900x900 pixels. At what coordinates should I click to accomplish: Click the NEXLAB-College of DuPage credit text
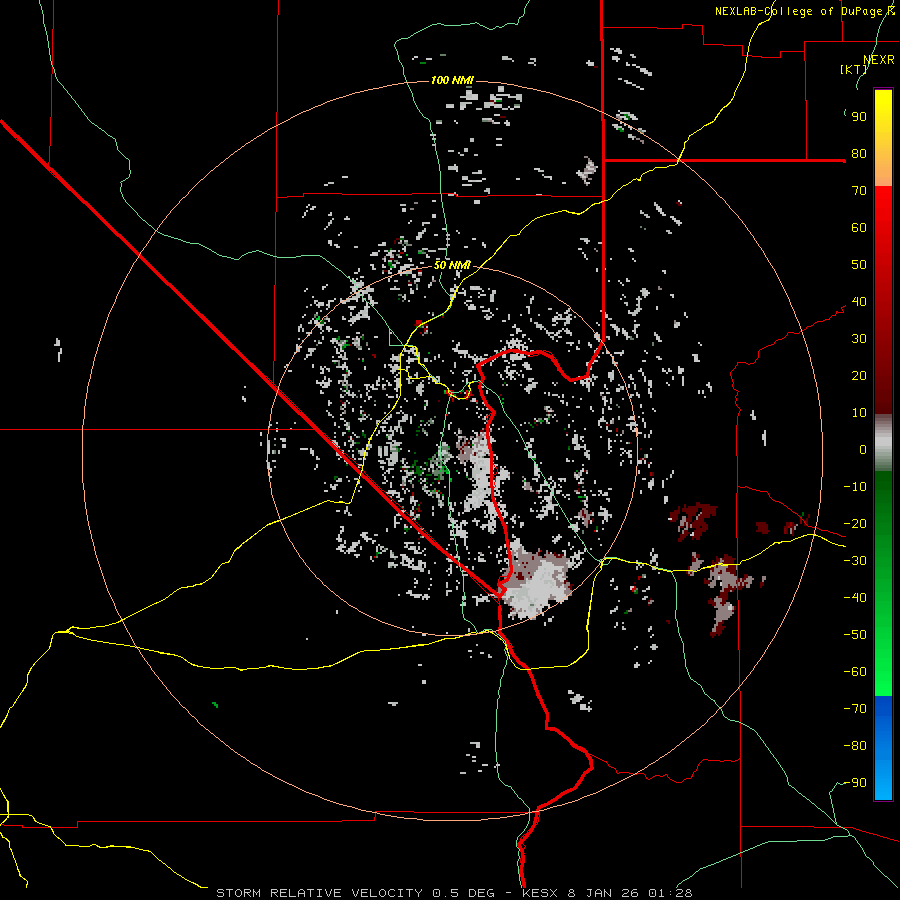(804, 11)
